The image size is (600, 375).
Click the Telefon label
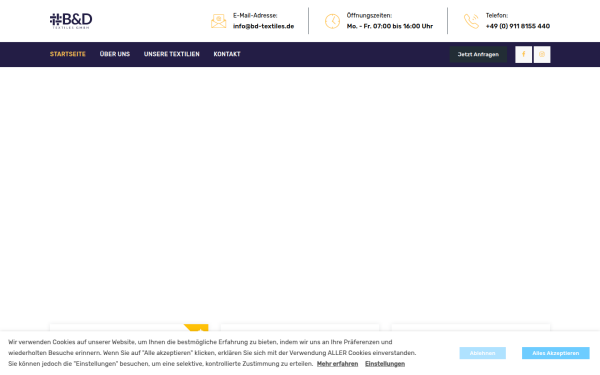pos(497,16)
